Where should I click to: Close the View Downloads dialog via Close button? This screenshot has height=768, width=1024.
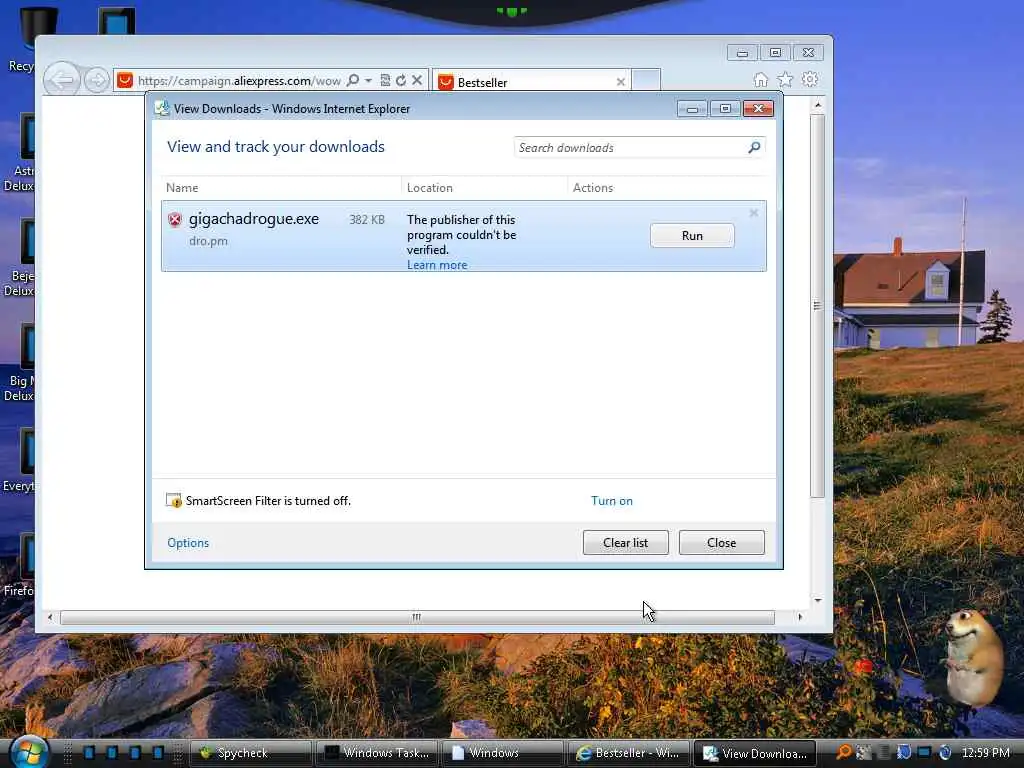[x=721, y=543]
